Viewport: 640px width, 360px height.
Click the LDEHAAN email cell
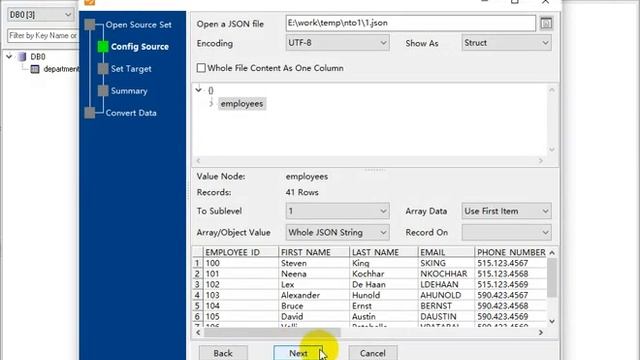tap(447, 284)
